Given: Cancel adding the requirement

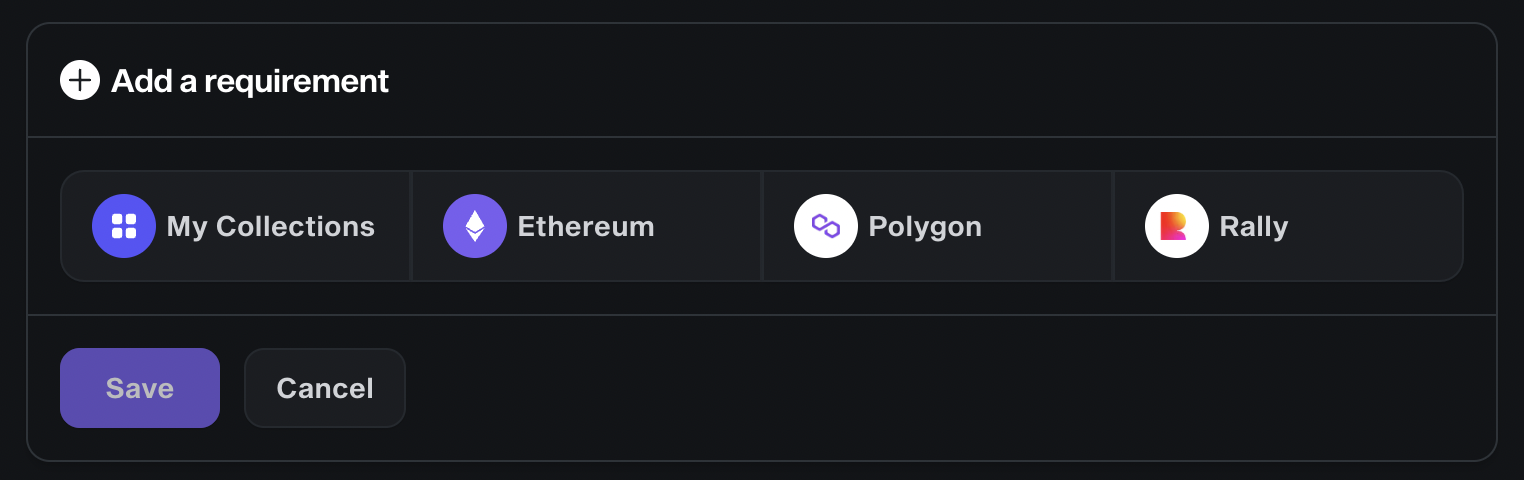Looking at the screenshot, I should click(x=325, y=388).
